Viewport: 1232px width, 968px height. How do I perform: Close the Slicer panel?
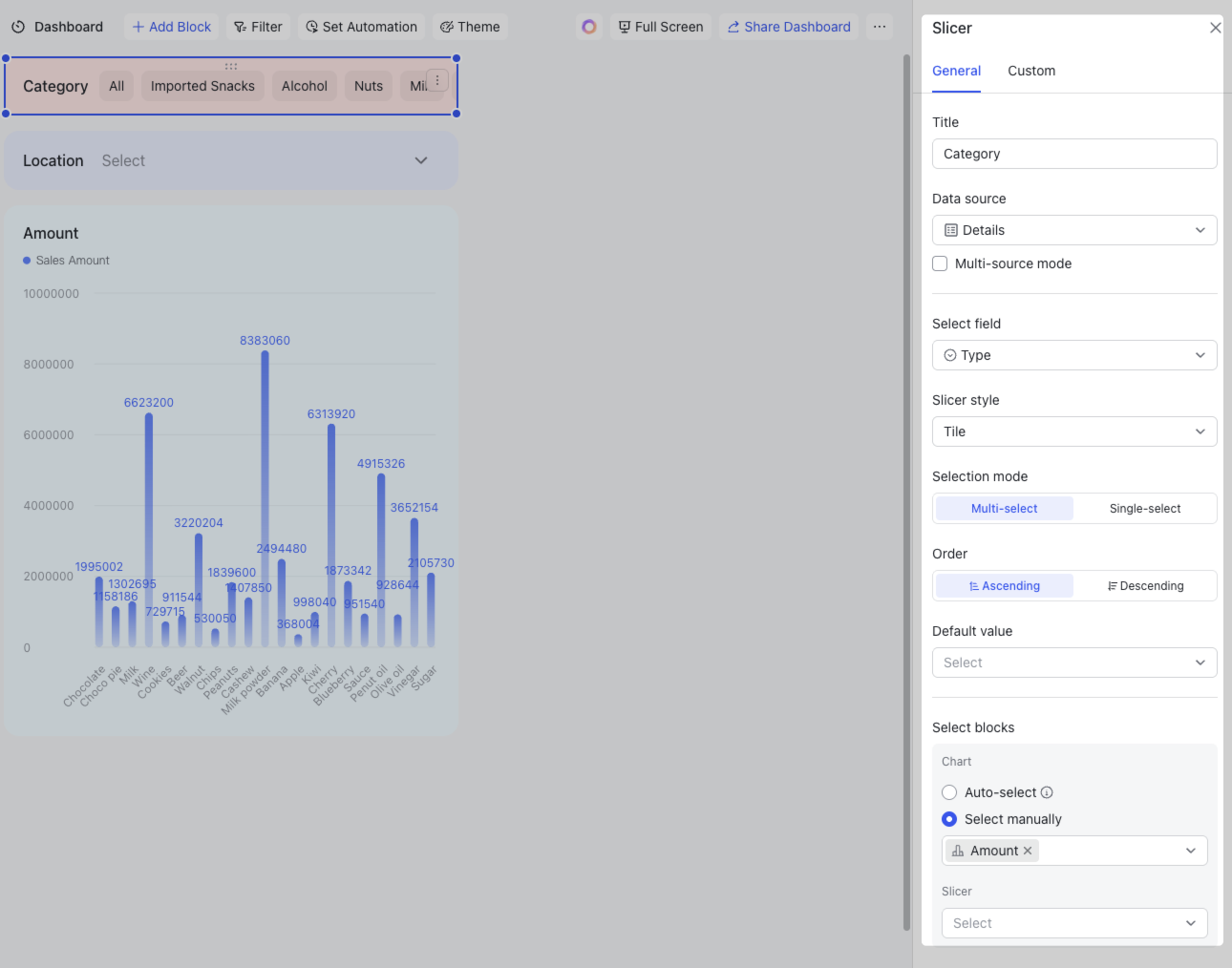(1215, 28)
